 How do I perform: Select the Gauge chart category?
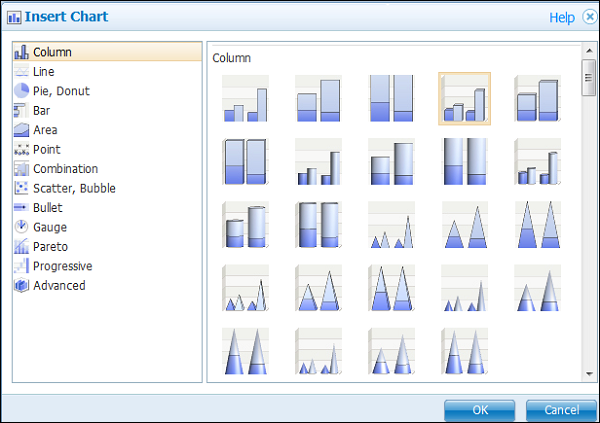(x=107, y=227)
